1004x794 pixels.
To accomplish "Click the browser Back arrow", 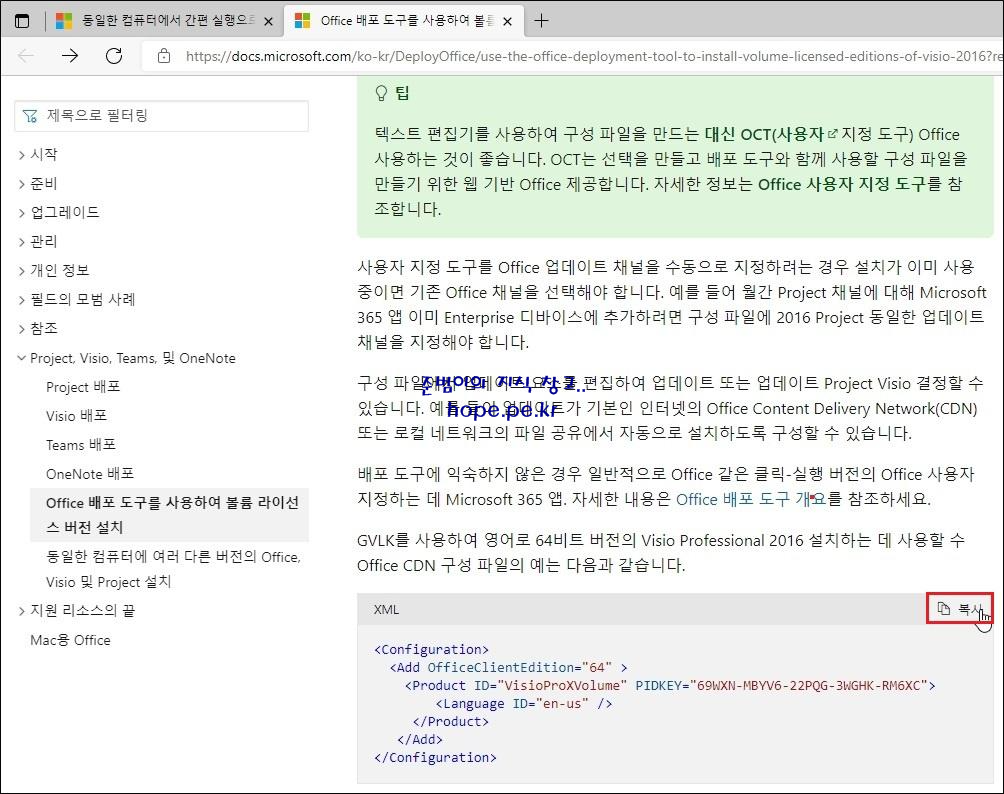I will click(x=26, y=56).
